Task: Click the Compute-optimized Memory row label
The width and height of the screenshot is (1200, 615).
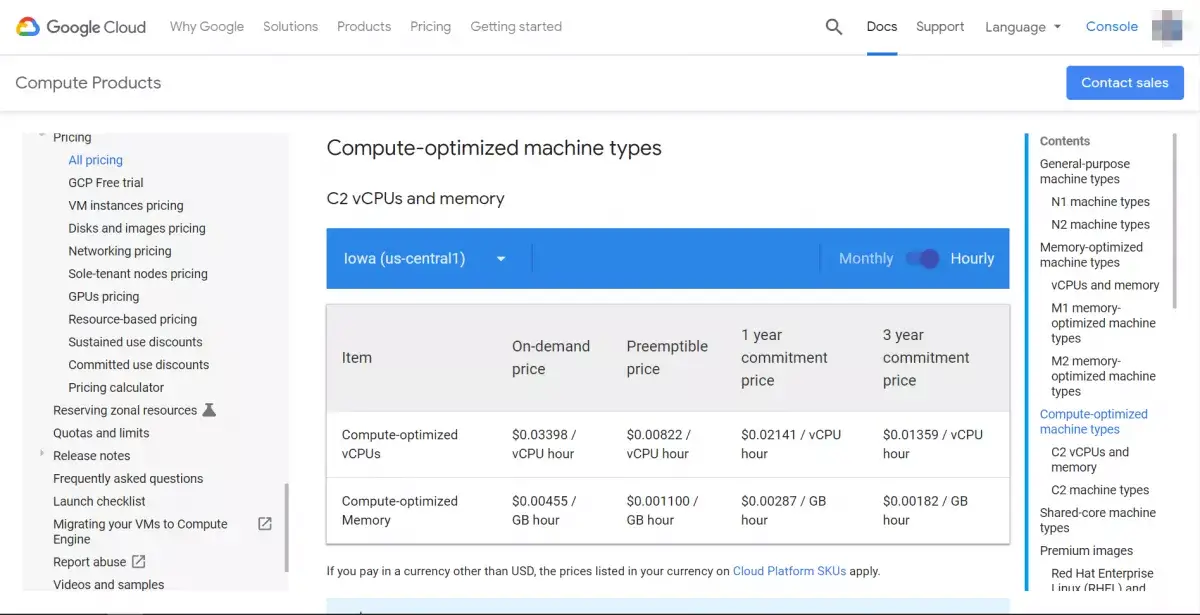Action: pos(400,511)
